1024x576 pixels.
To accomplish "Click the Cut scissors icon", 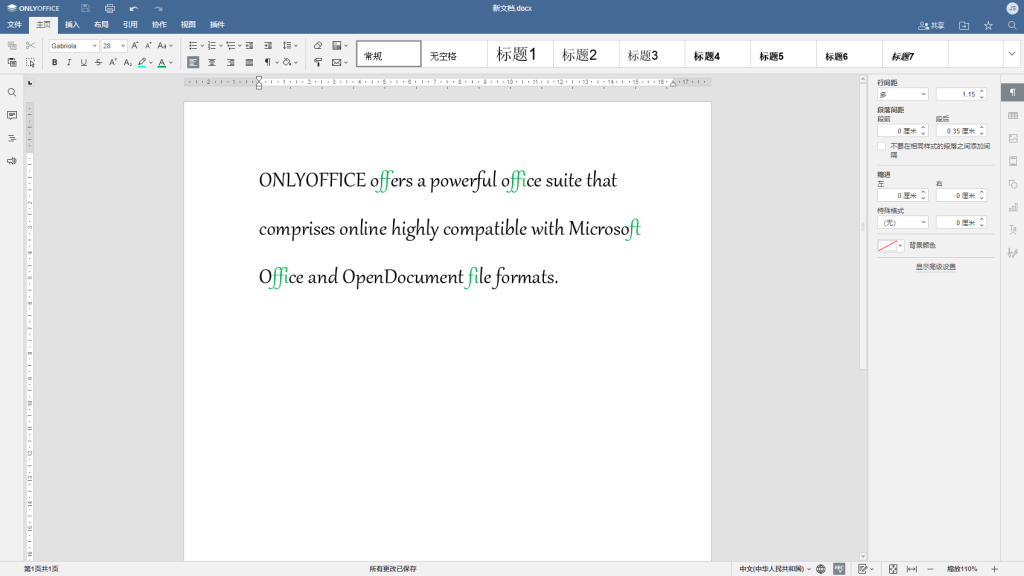I will (x=30, y=46).
